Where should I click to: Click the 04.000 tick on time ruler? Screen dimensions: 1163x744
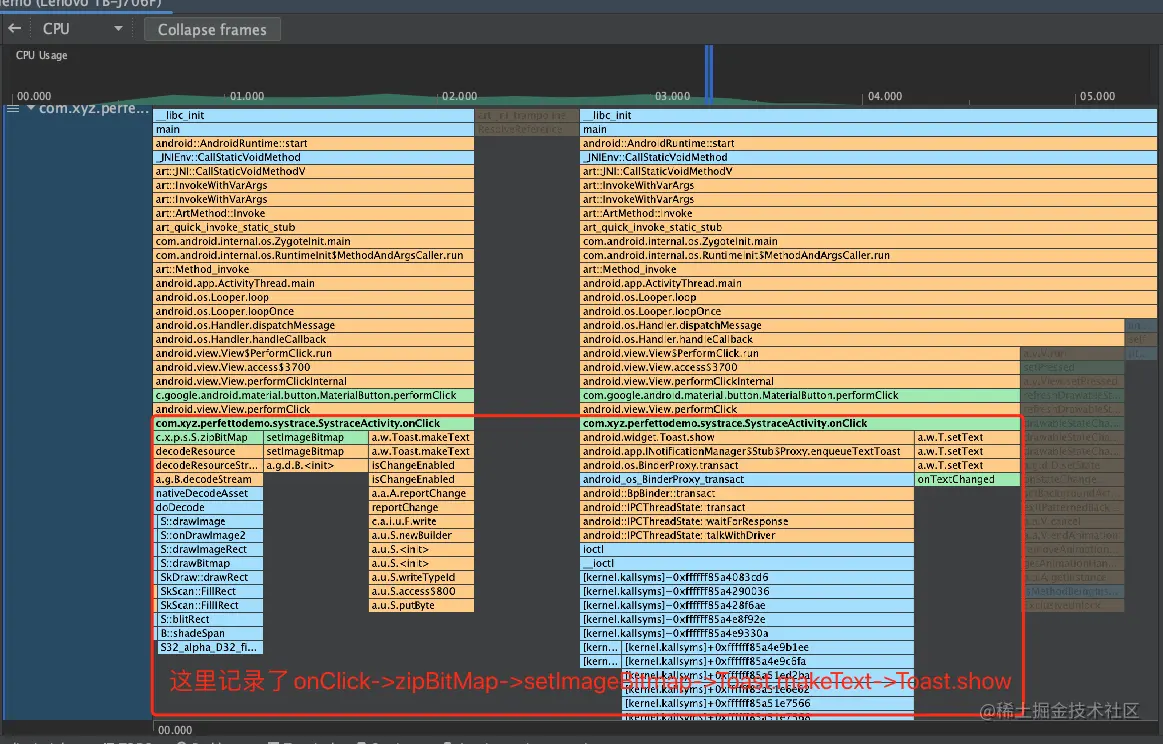[885, 96]
